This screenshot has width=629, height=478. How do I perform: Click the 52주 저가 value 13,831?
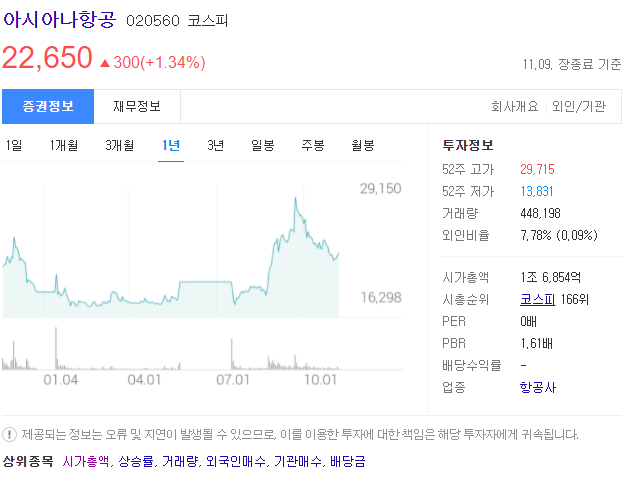pyautogui.click(x=537, y=191)
